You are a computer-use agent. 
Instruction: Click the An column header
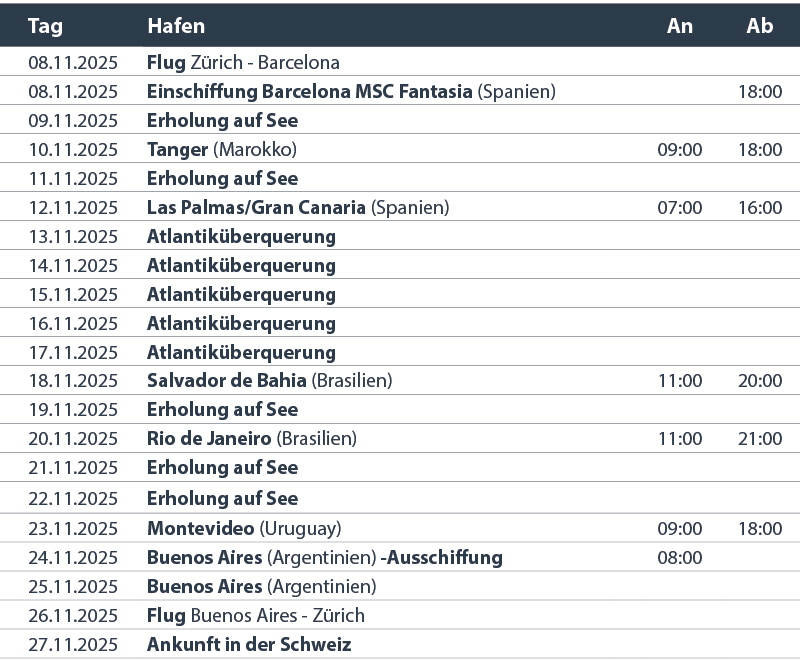coord(680,26)
